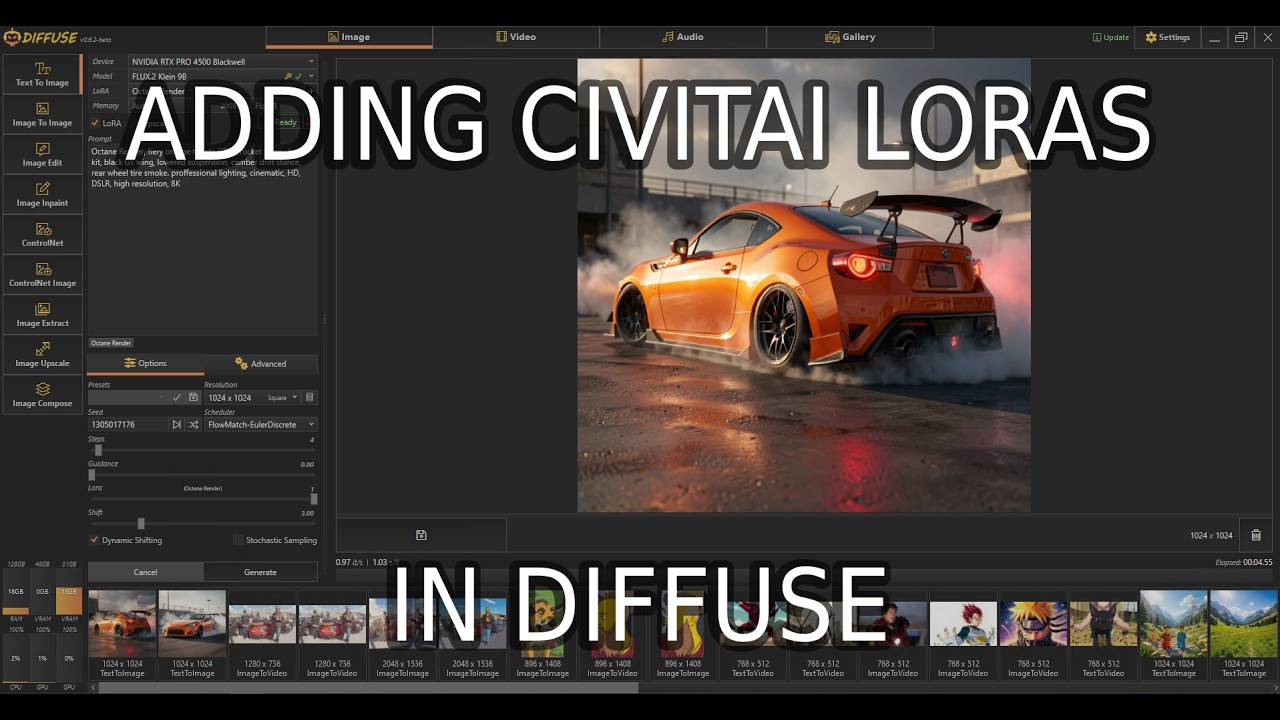This screenshot has width=1280, height=720.
Task: Open the Image Inpaint tool
Action: [x=42, y=195]
